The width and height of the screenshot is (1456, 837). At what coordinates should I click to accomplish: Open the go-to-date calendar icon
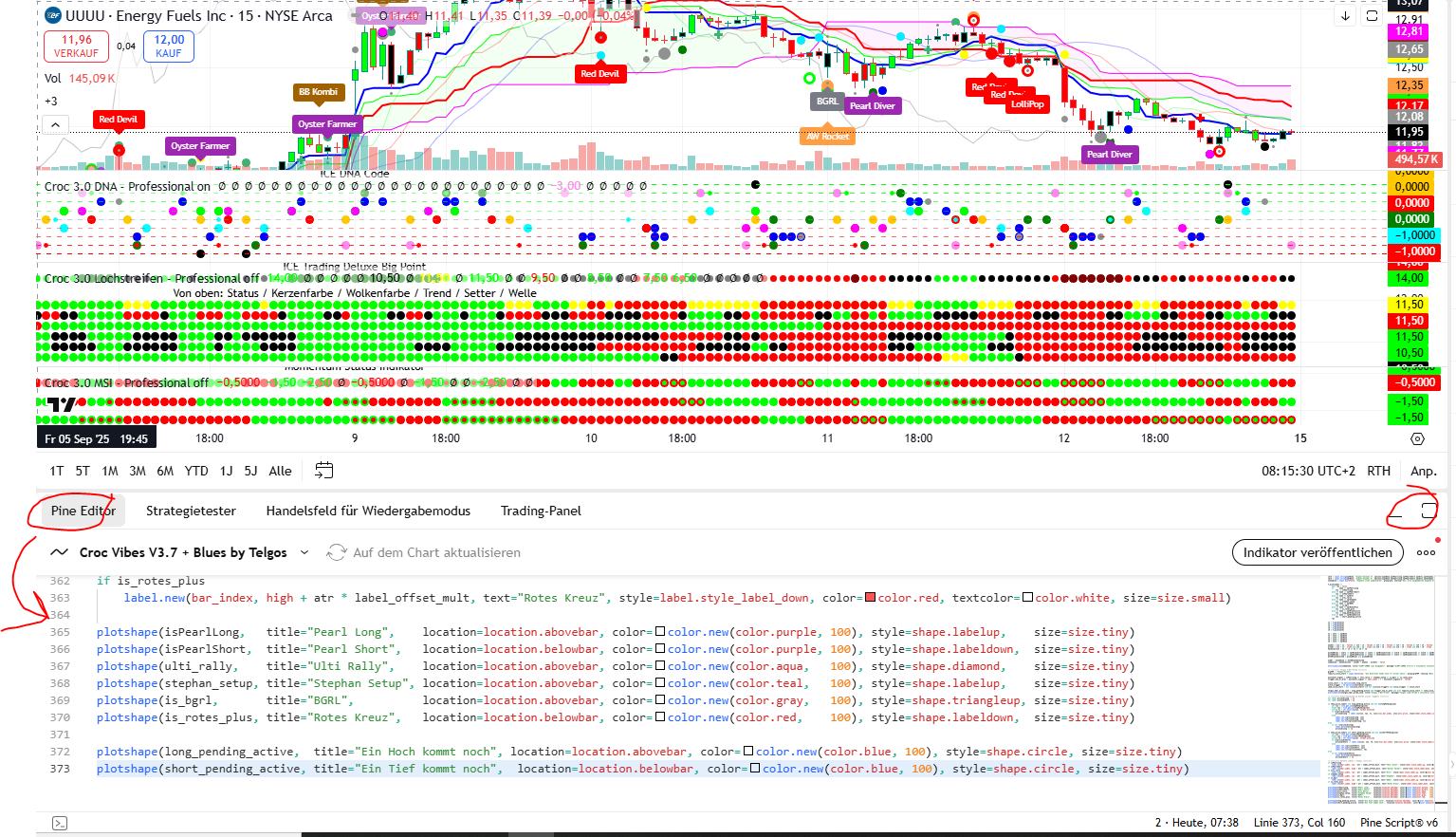[323, 471]
